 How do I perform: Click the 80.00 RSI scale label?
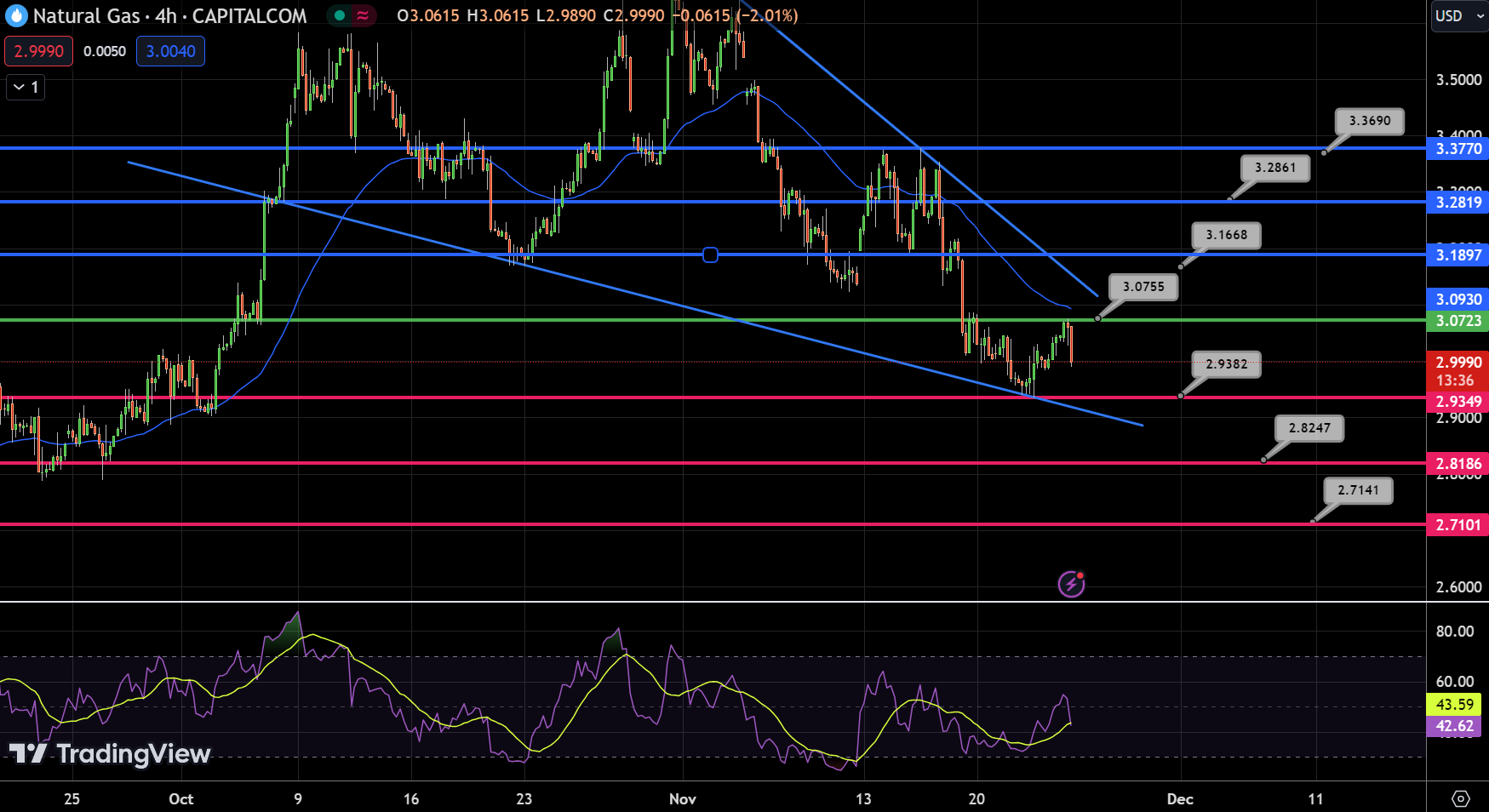(x=1454, y=632)
